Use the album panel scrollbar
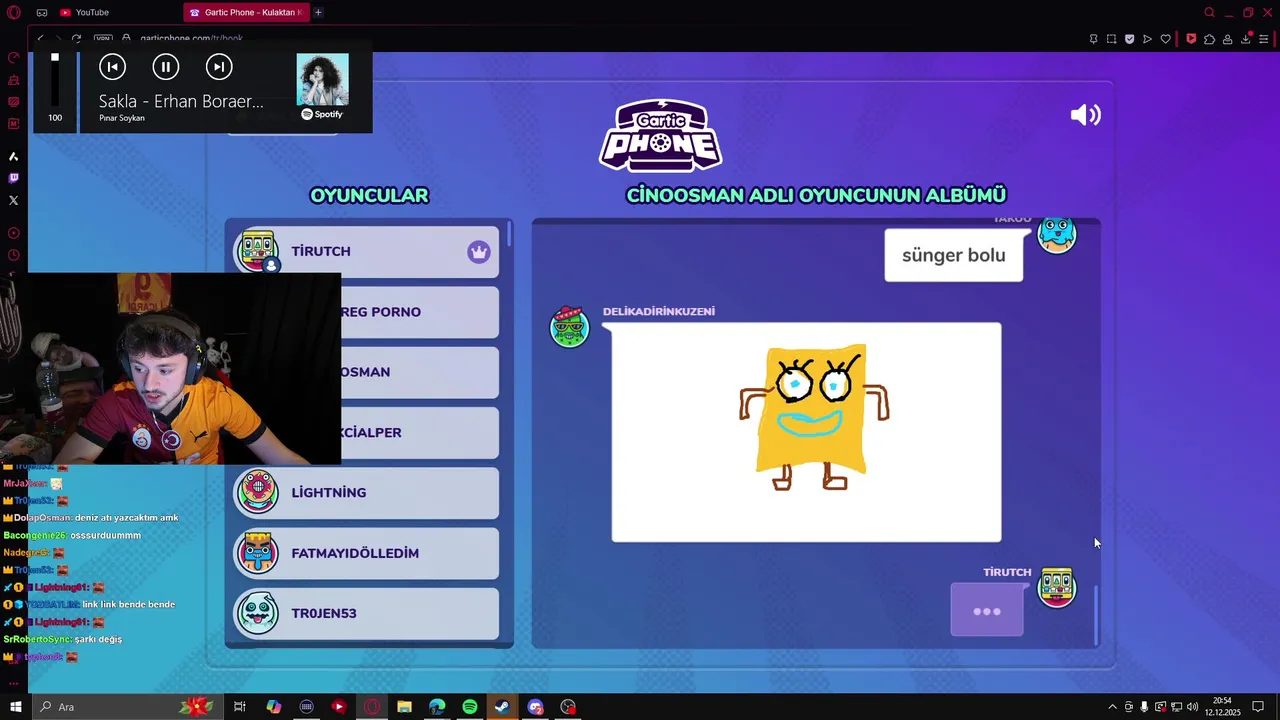1280x720 pixels. pos(1097,615)
